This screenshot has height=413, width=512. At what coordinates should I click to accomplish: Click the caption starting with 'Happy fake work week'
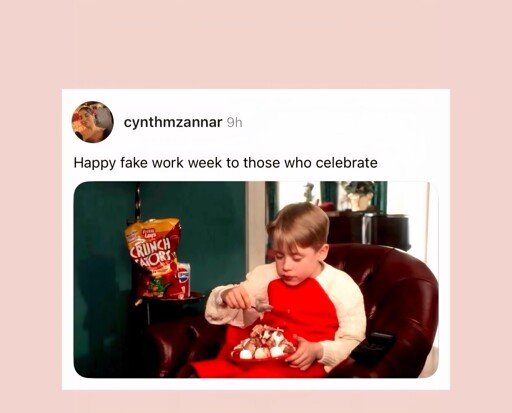(225, 163)
